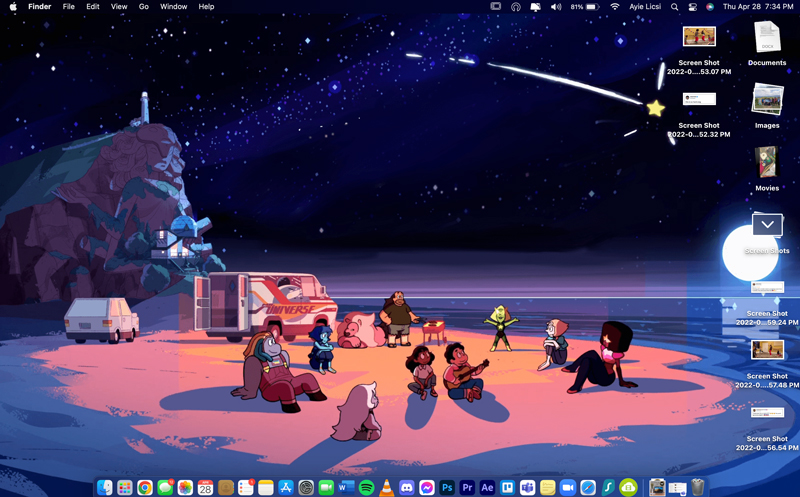This screenshot has height=497, width=800.
Task: Open screen recording menu bar icon
Action: pos(495,7)
